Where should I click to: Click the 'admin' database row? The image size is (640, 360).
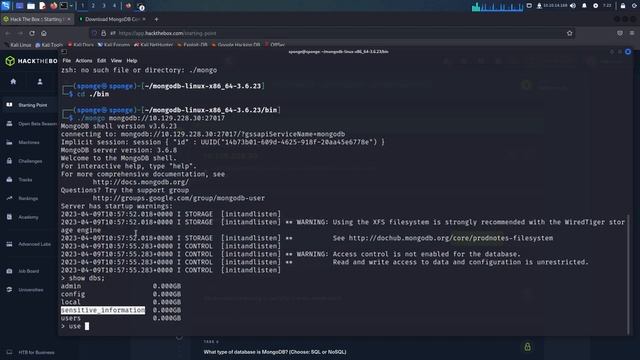(x=121, y=286)
